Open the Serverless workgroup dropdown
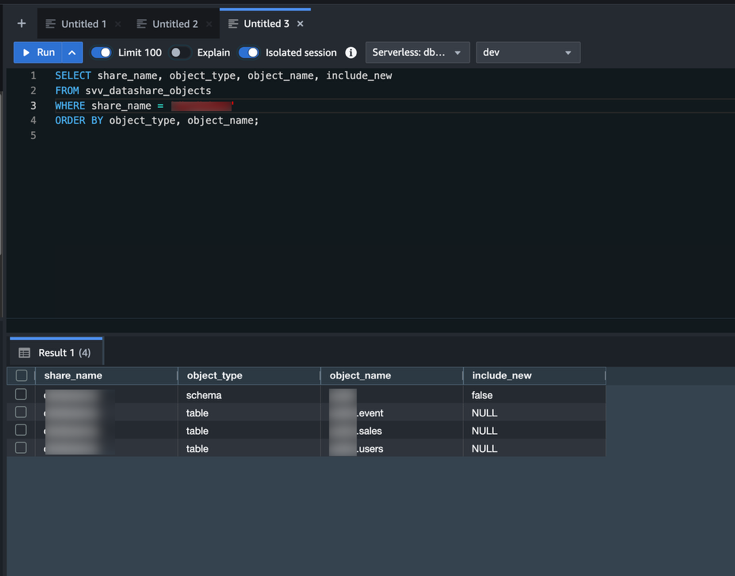 (417, 52)
